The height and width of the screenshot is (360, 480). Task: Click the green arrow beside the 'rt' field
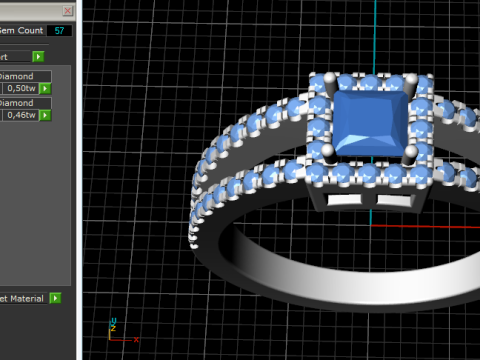click(38, 57)
